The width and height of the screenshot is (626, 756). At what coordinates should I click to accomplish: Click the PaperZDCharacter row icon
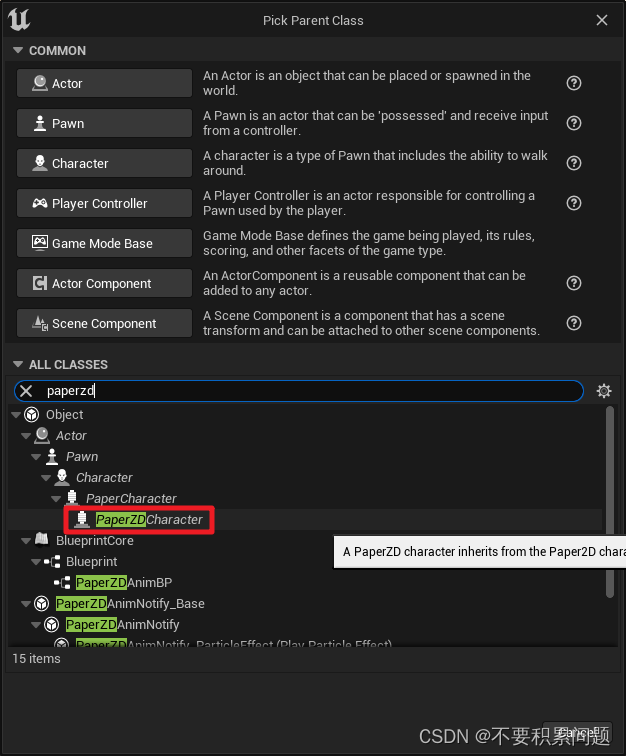(x=82, y=519)
